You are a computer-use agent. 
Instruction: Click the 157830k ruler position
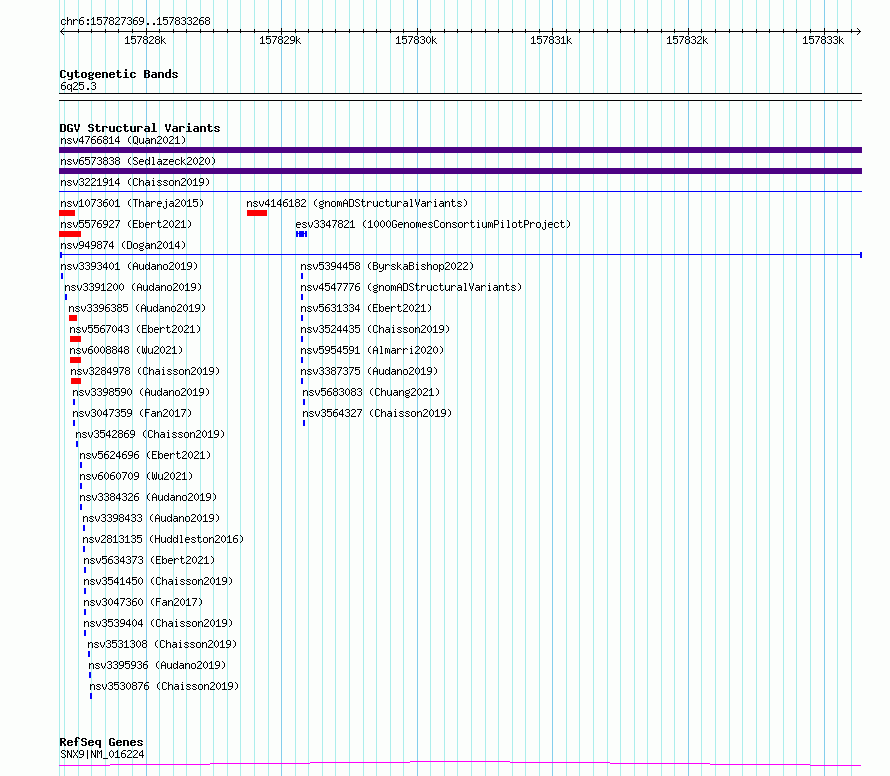coord(416,40)
